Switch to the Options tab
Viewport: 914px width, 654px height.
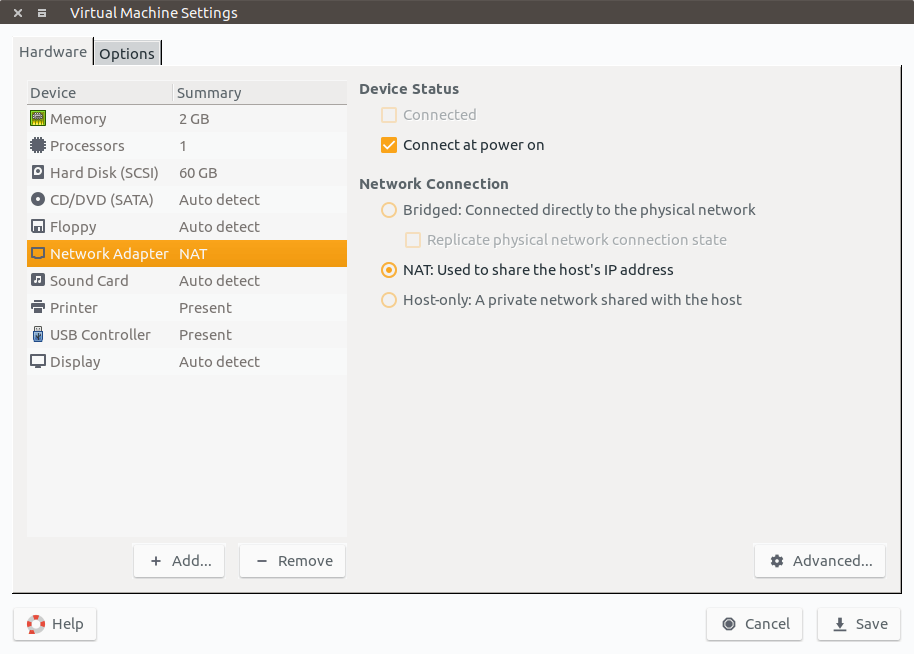click(127, 53)
